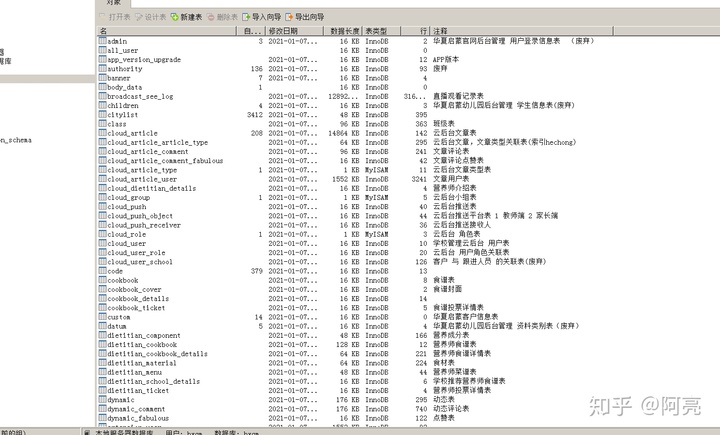The width and height of the screenshot is (720, 435).
Task: Open the 导出向导 export wizard
Action: pyautogui.click(x=304, y=17)
